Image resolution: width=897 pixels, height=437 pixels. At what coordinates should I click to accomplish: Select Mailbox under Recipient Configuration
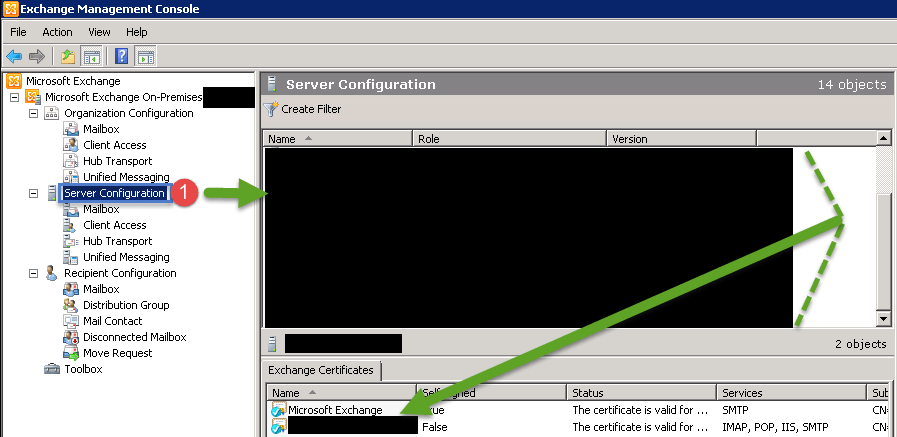click(101, 289)
